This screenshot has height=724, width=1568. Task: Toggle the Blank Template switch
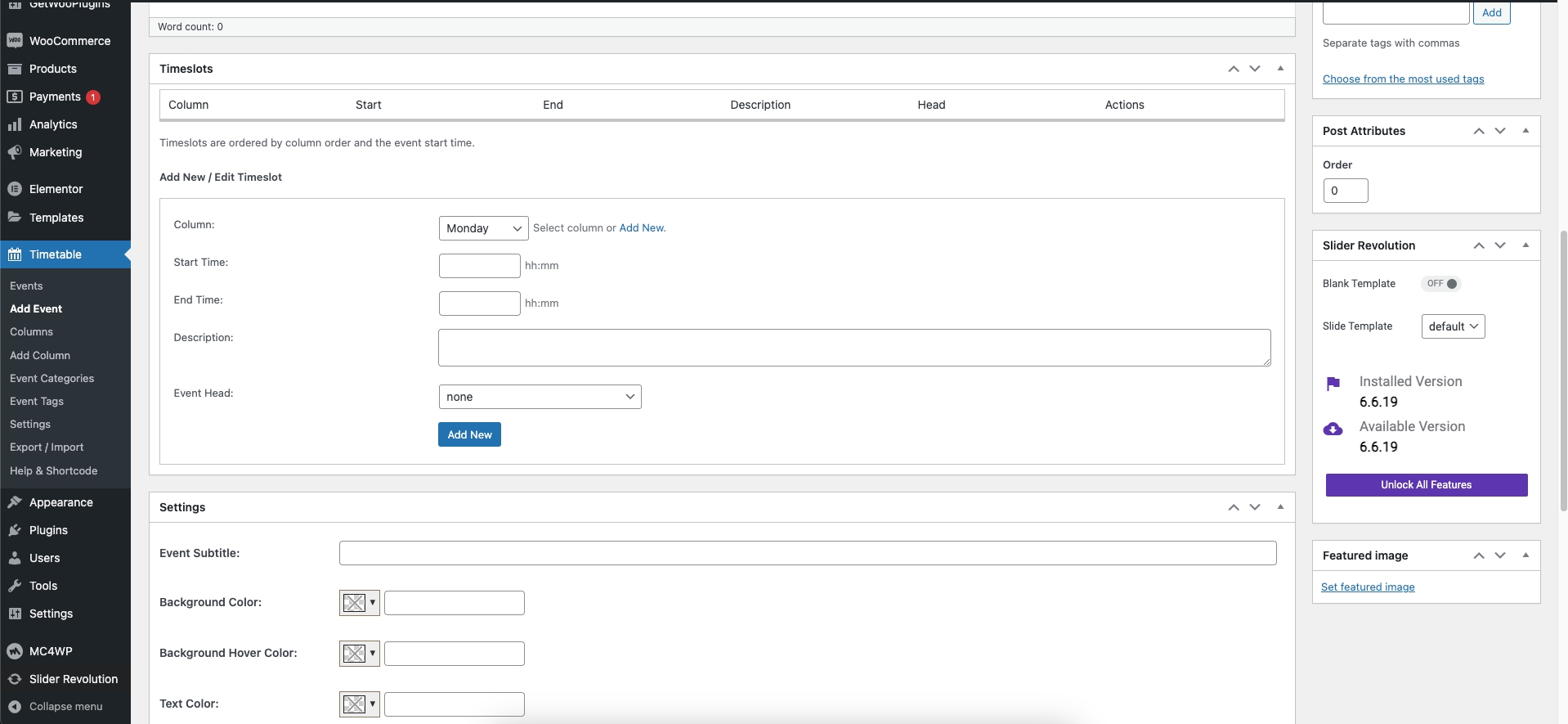point(1441,284)
